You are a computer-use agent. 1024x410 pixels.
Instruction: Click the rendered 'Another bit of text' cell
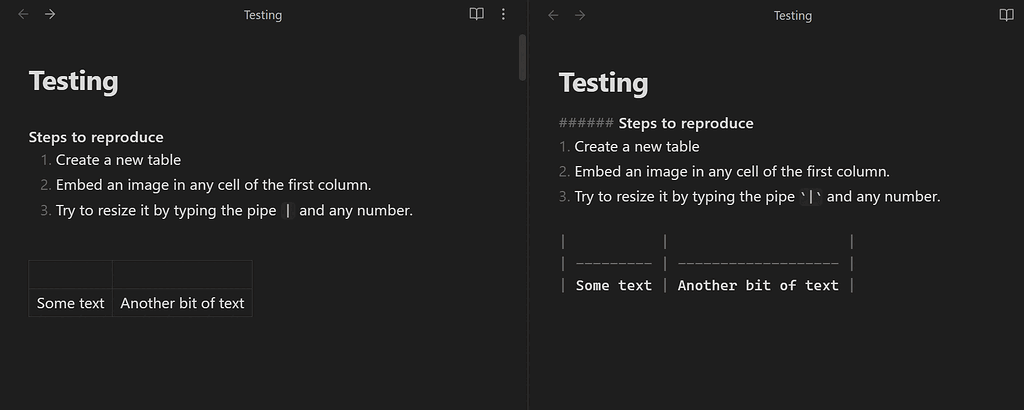tap(182, 303)
